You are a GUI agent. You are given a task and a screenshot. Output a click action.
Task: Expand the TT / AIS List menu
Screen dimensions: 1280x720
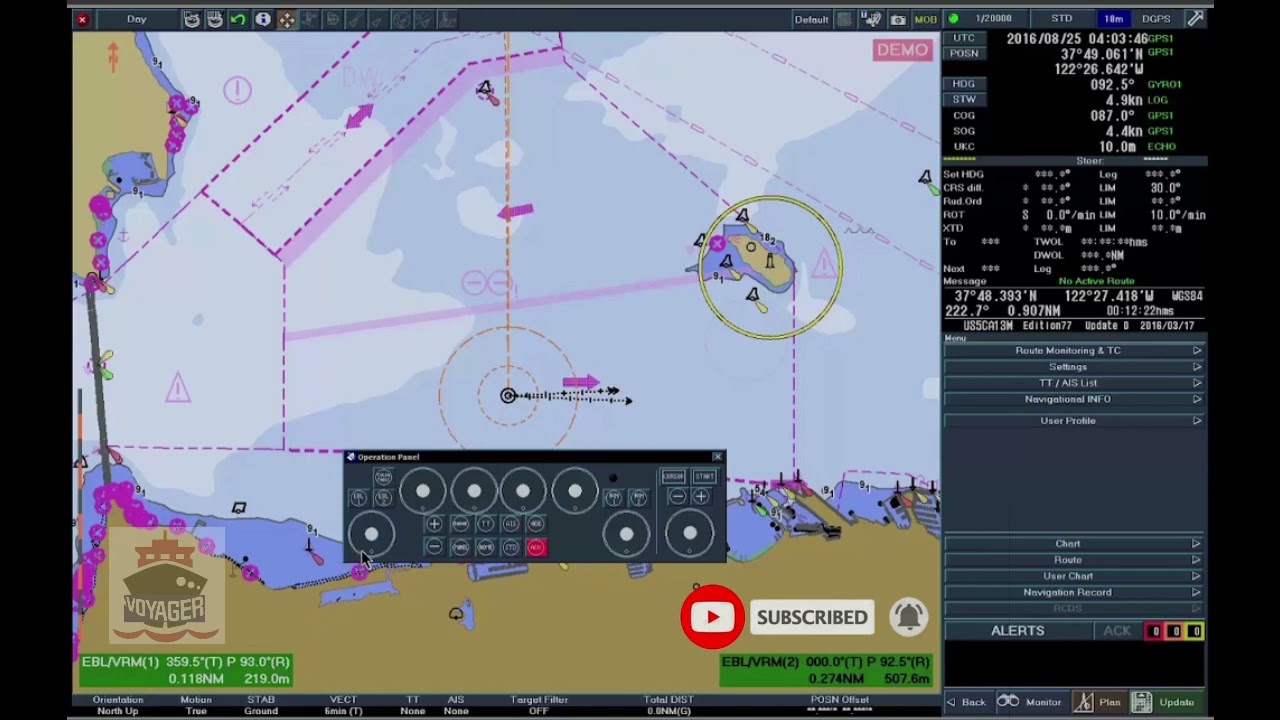(x=1073, y=383)
